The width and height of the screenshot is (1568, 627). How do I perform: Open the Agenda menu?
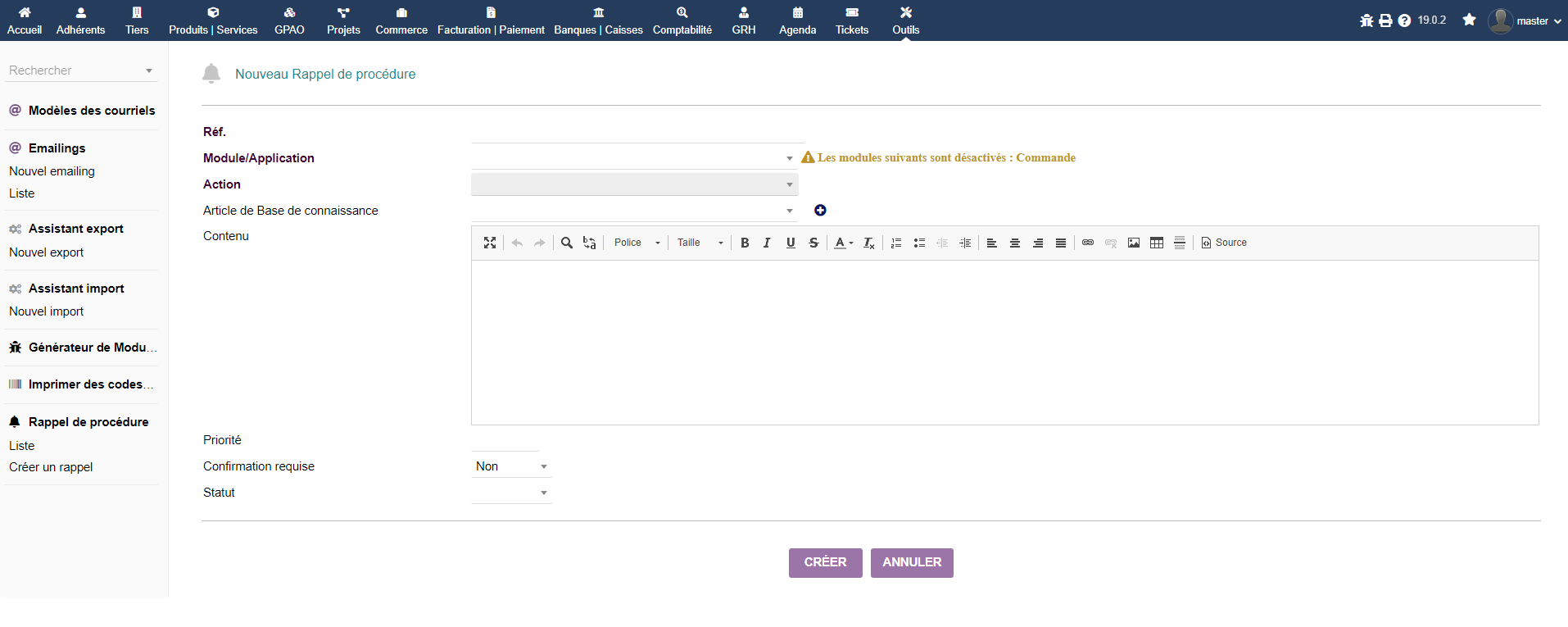click(797, 20)
